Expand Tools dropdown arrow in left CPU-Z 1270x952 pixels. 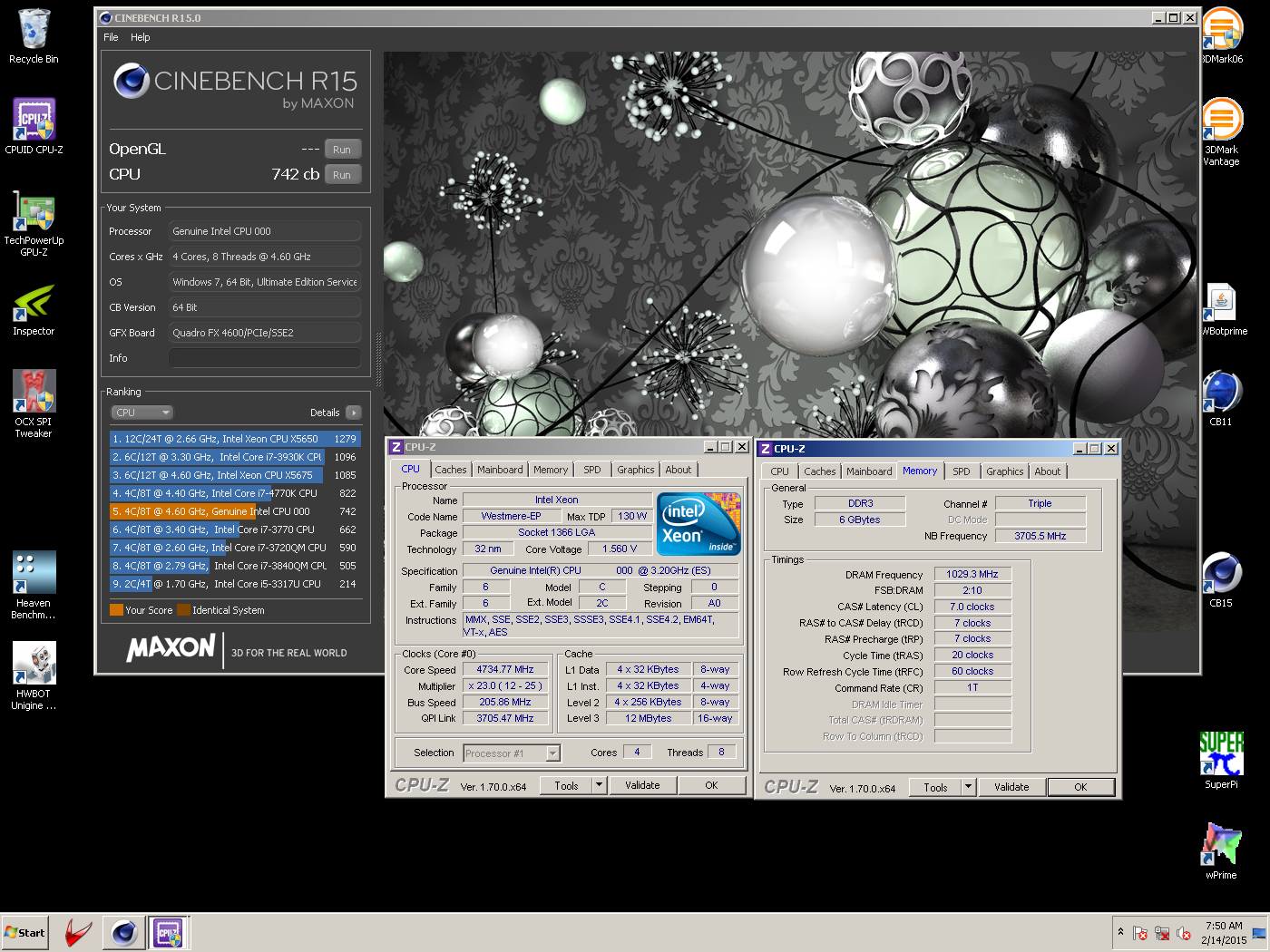599,786
